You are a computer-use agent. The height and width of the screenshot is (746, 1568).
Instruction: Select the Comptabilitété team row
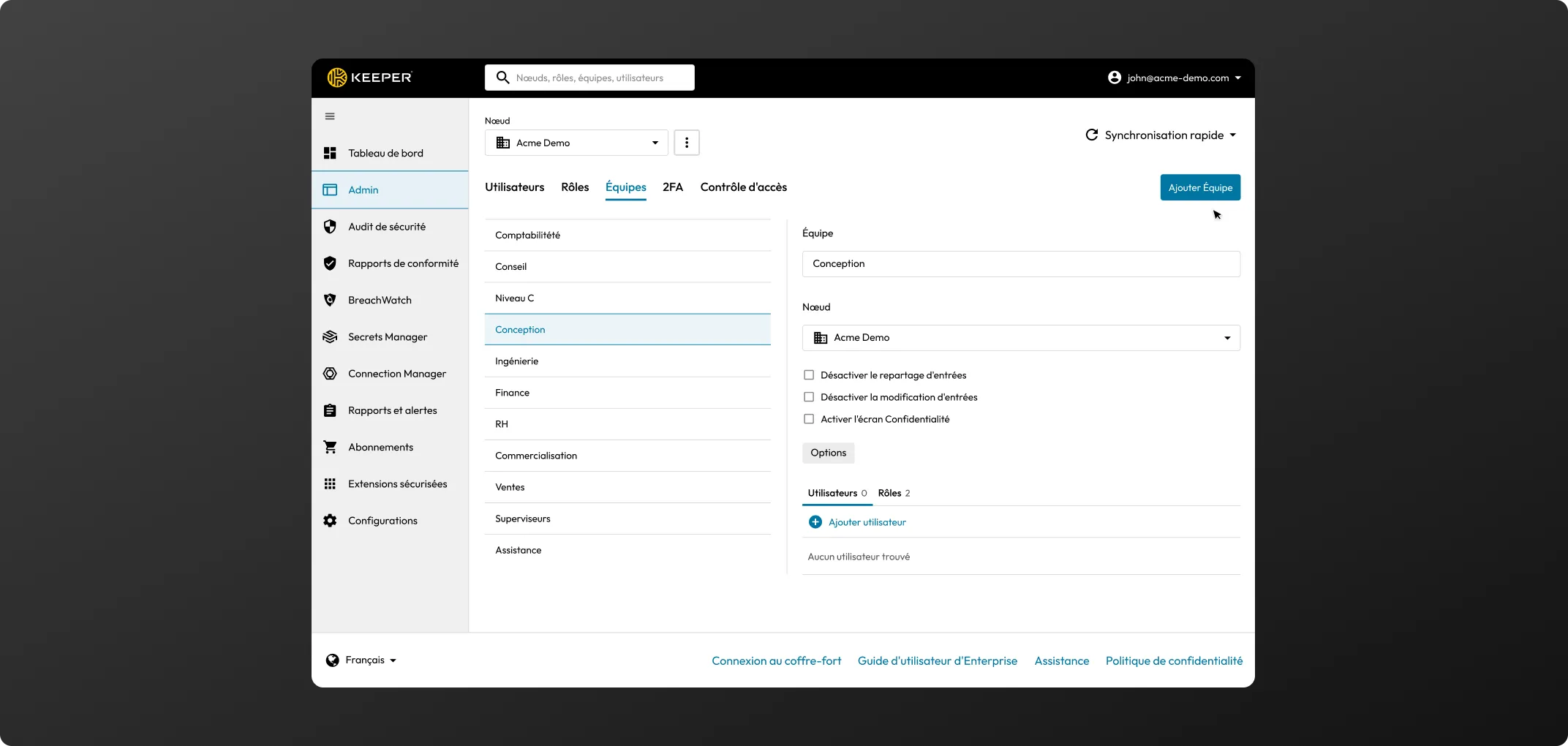click(627, 235)
